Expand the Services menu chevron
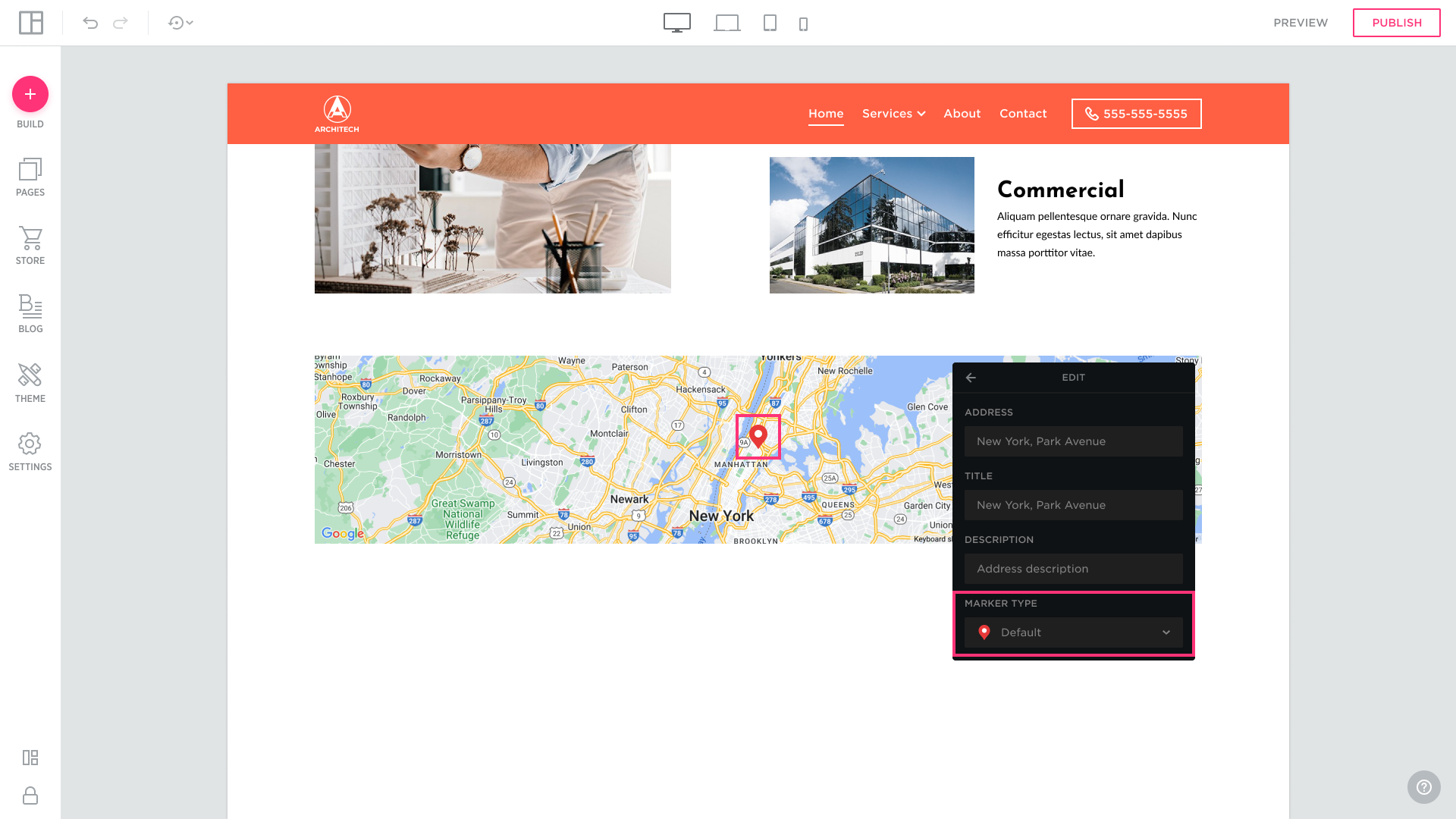Image resolution: width=1456 pixels, height=819 pixels. [921, 114]
